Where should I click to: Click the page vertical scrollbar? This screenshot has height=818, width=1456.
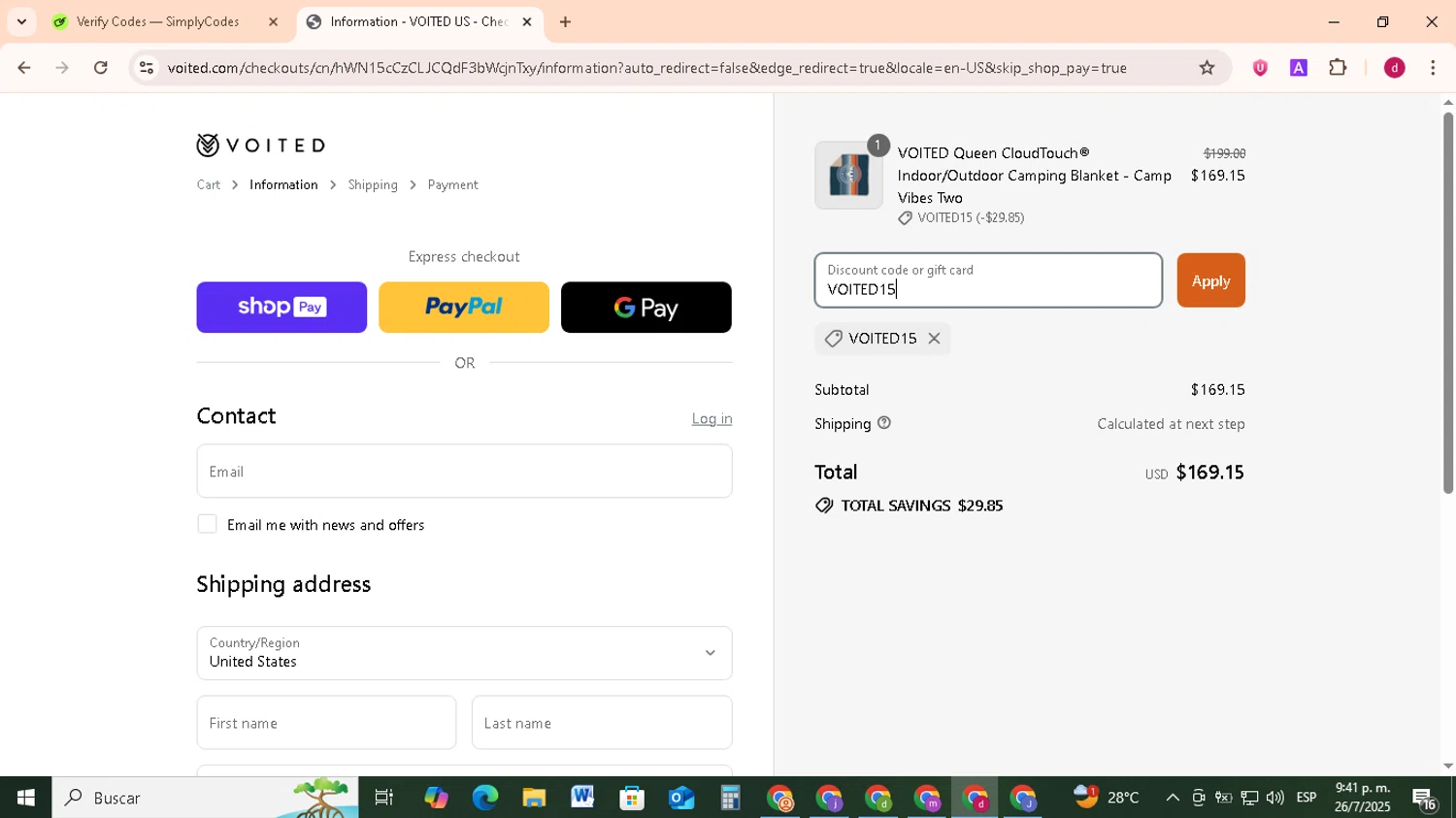coord(1448,303)
